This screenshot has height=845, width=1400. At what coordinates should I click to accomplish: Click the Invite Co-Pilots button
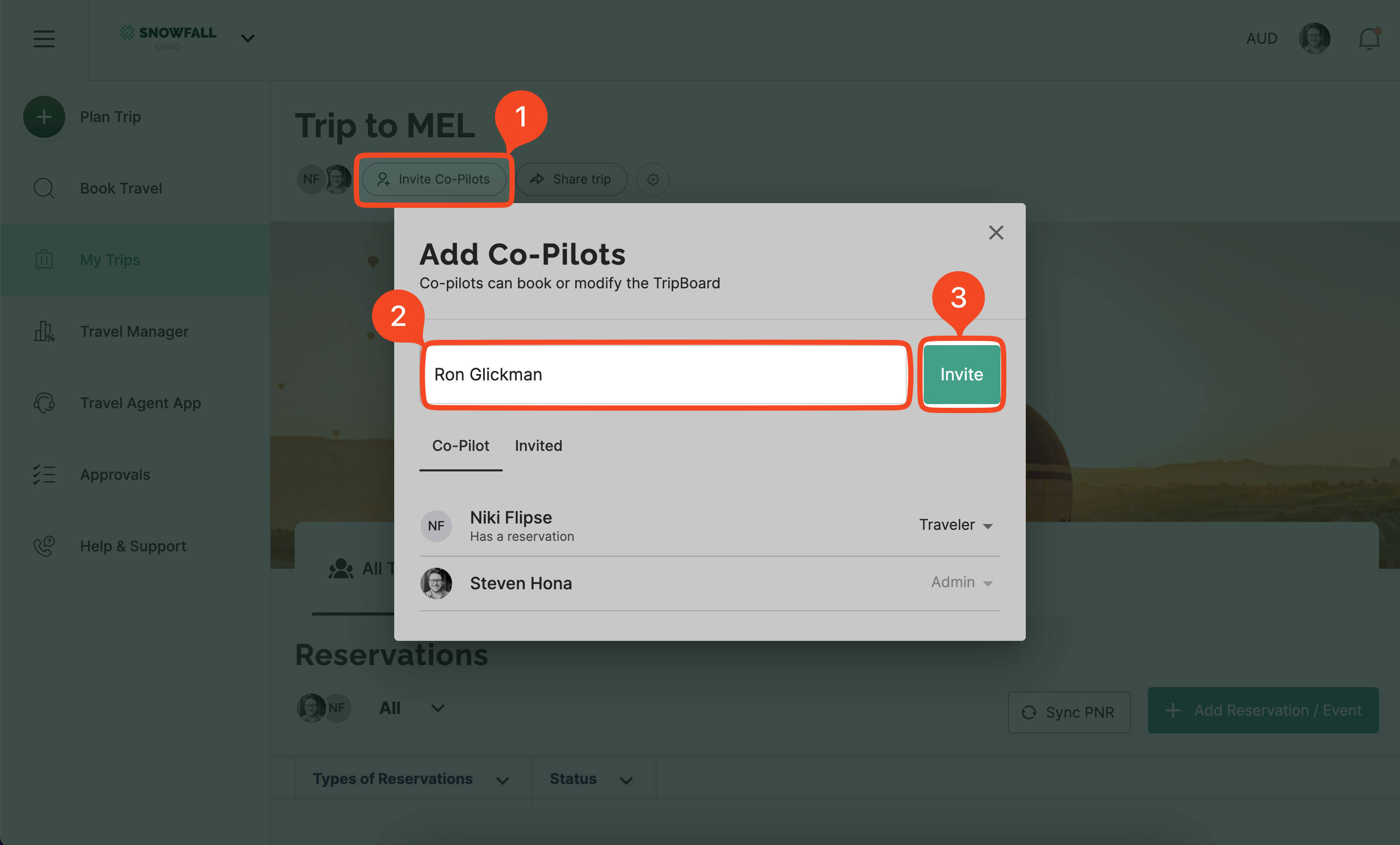pos(434,179)
